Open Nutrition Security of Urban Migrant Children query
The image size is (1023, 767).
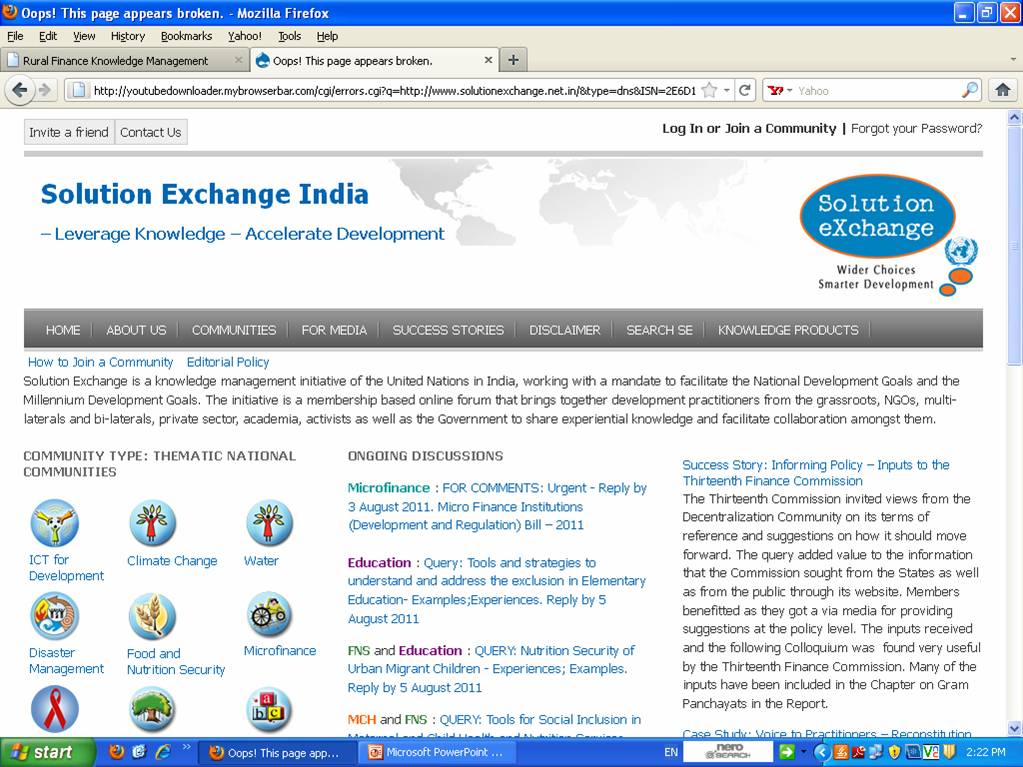tap(491, 669)
